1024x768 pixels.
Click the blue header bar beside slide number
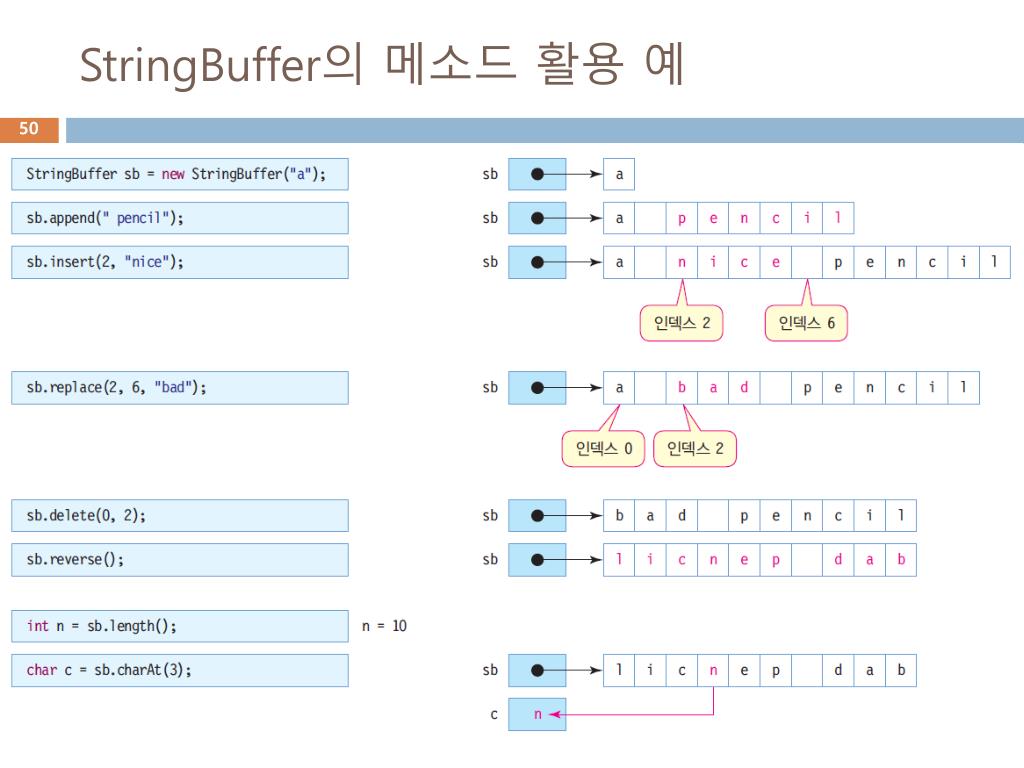click(x=545, y=130)
